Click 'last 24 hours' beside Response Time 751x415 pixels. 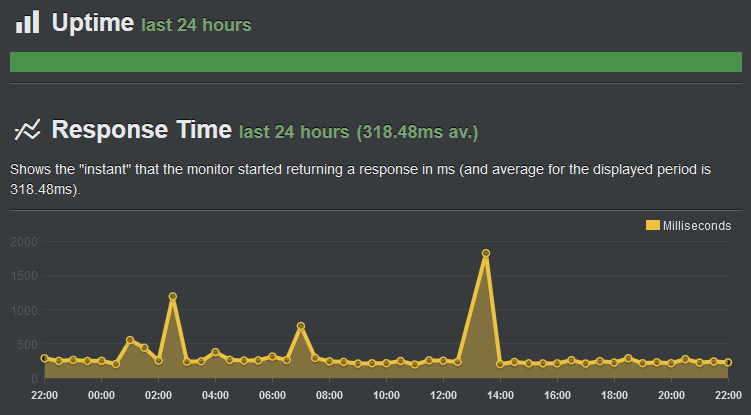pos(294,132)
